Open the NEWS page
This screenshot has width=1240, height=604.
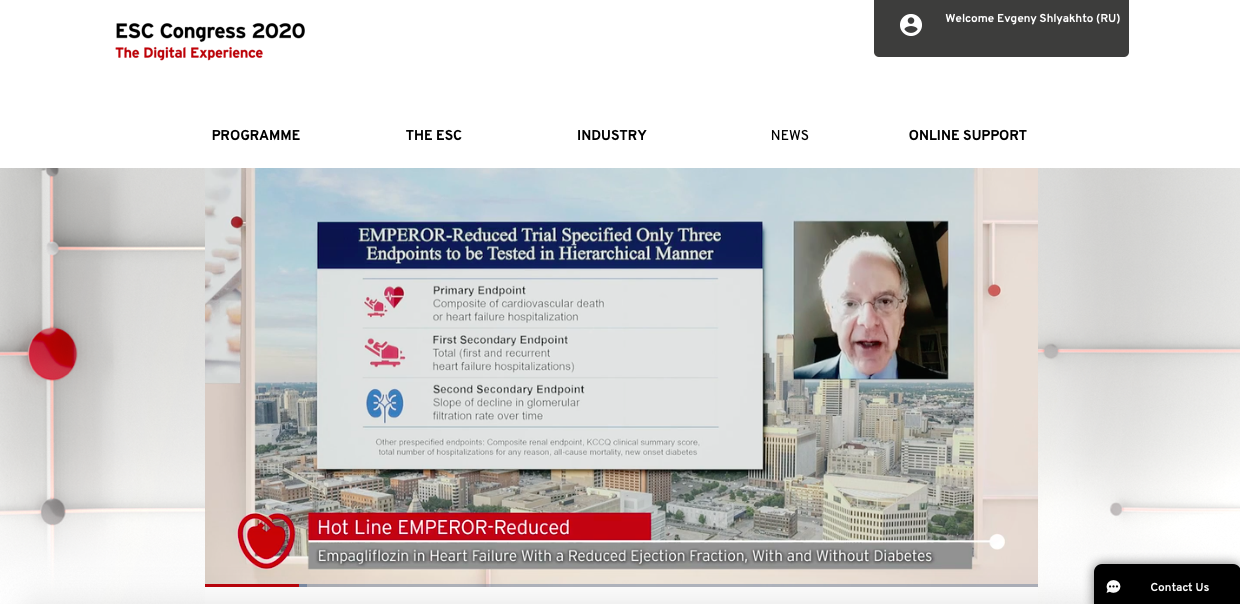tap(789, 136)
